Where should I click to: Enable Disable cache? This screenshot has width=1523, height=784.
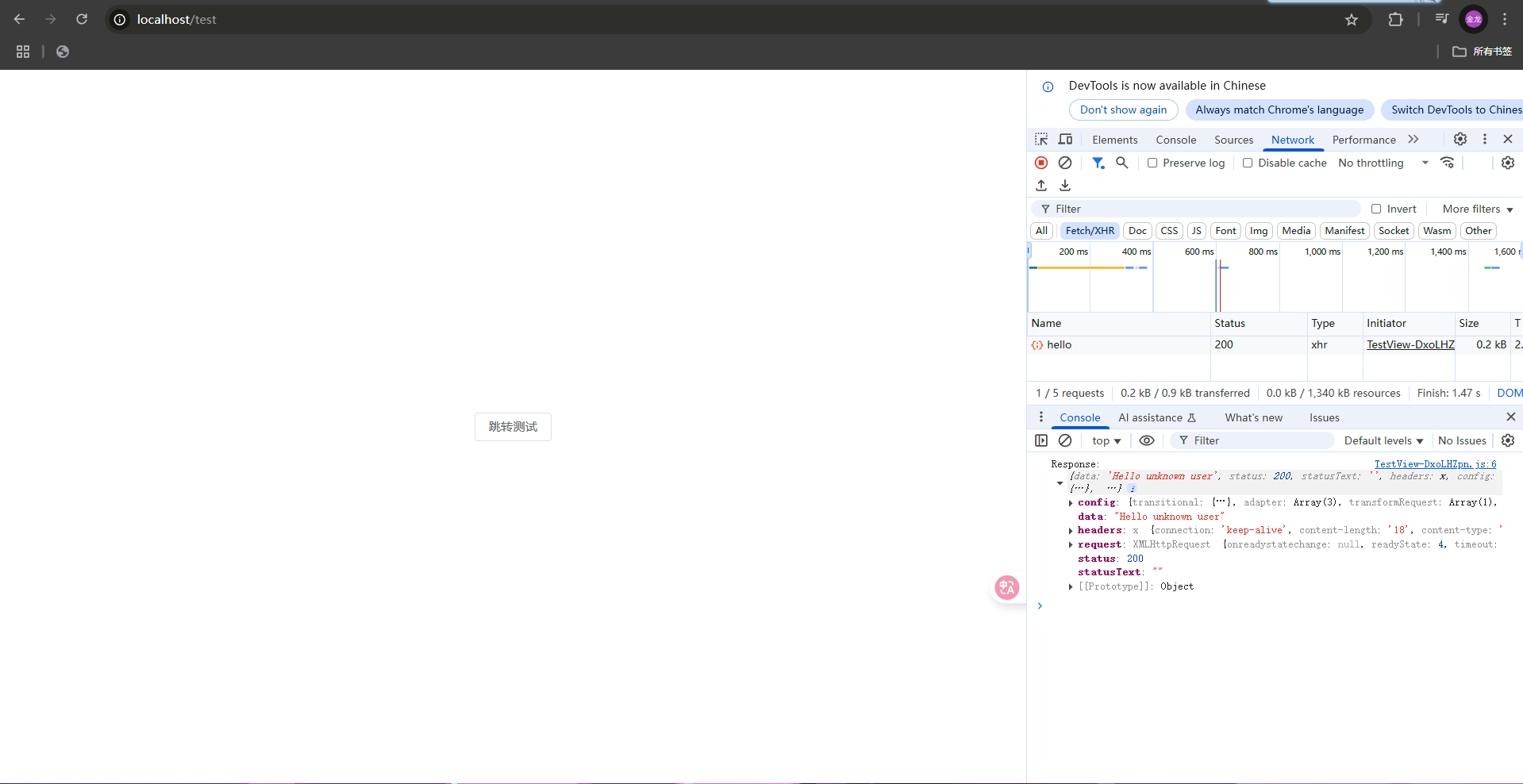pyautogui.click(x=1248, y=163)
